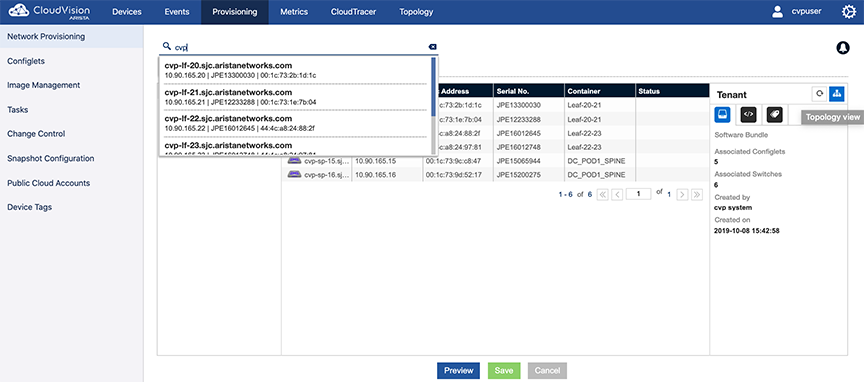Open the Events tab

tap(177, 12)
